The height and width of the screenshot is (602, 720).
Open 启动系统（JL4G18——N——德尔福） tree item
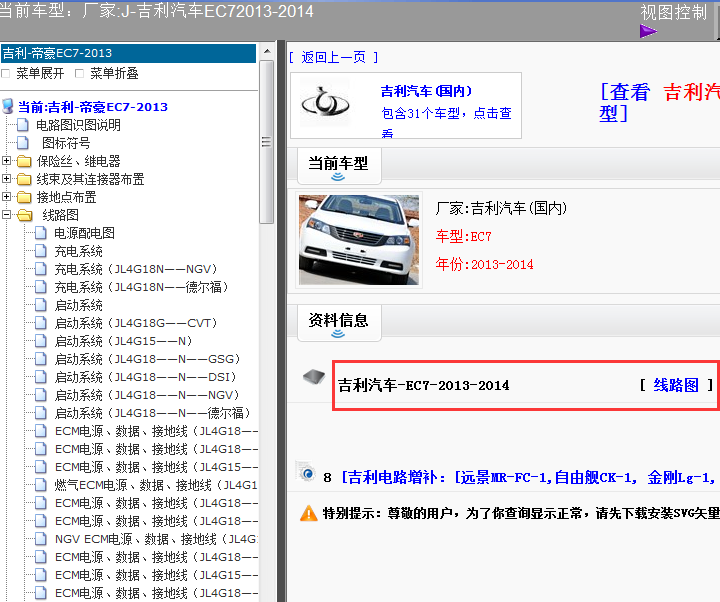tap(153, 413)
